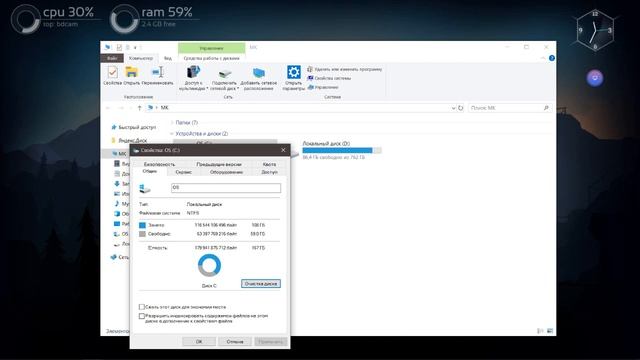Click the Back navigation arrow in Explorer
The width and height of the screenshot is (640, 360).
tap(108, 108)
